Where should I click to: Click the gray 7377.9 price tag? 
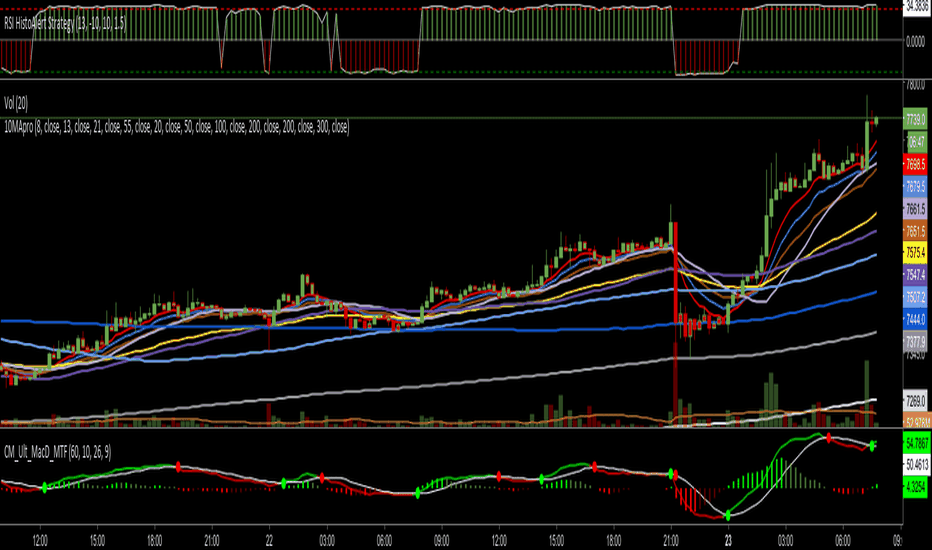coord(915,342)
